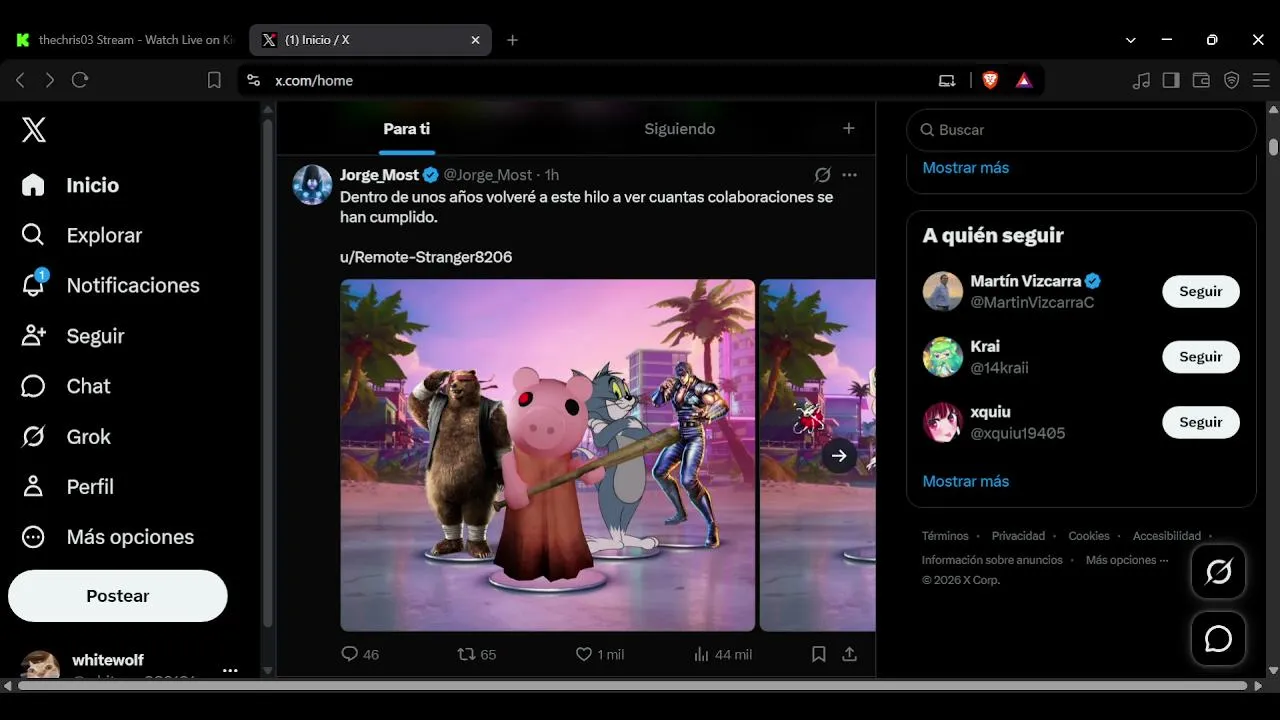Screen dimensions: 1280x720
Task: Open Jorge_Most's profile picture
Action: tap(312, 185)
